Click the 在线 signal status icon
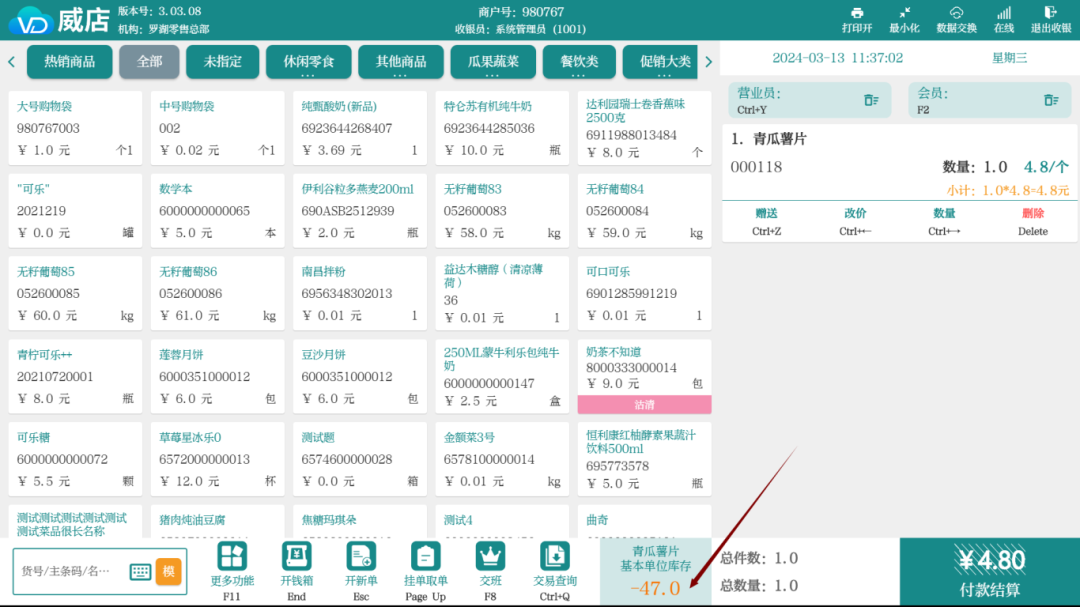Viewport: 1080px width, 607px height. pos(1003,14)
